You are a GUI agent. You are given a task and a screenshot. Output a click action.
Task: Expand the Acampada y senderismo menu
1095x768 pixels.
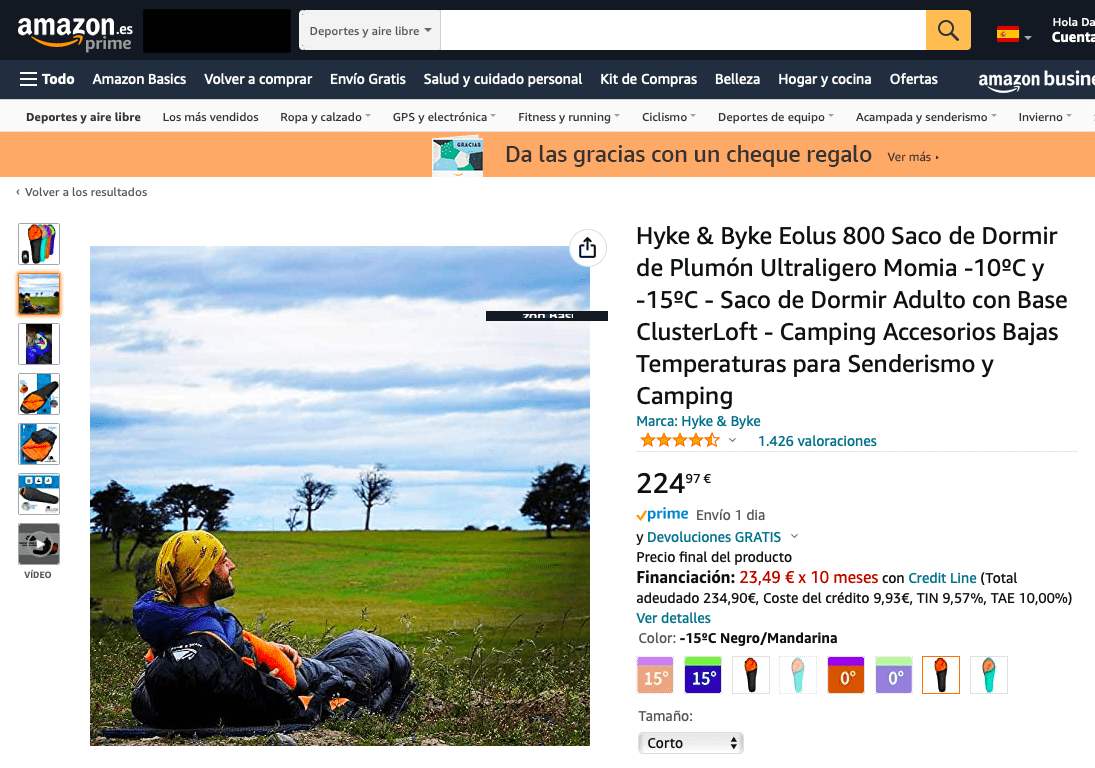click(x=926, y=117)
